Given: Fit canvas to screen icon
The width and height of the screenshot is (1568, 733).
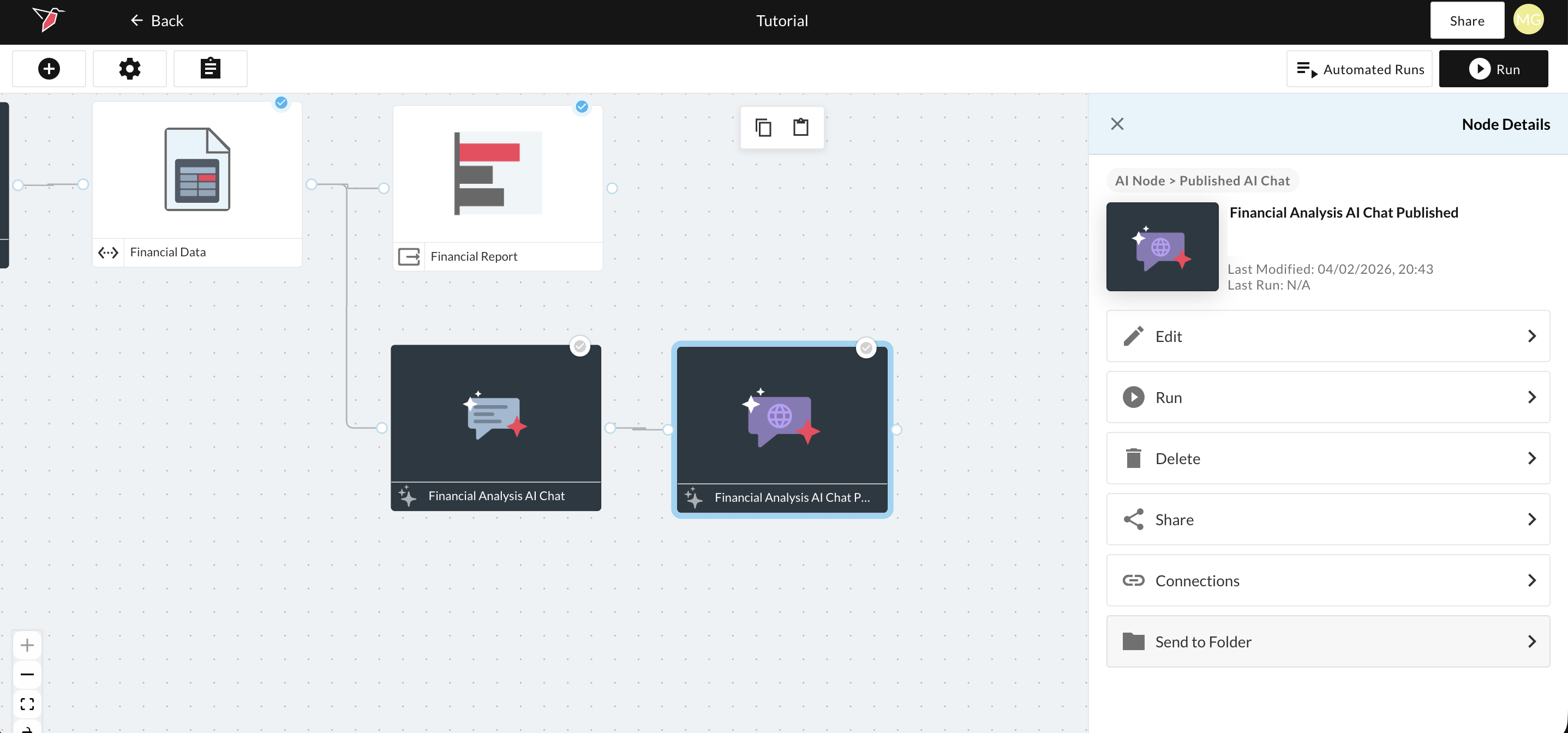Looking at the screenshot, I should click(27, 704).
